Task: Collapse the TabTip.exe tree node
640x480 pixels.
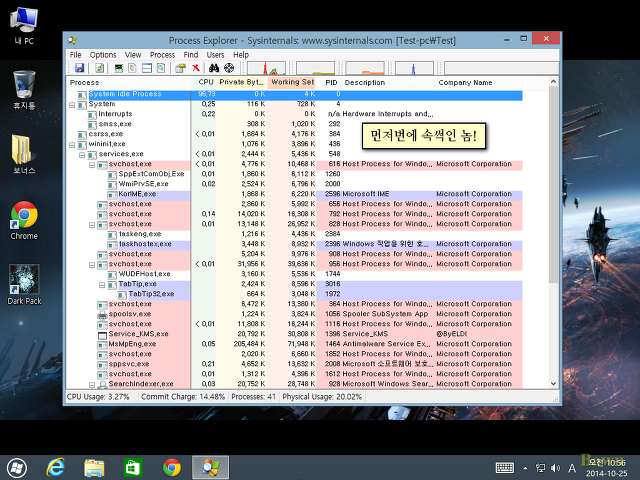Action: (x=102, y=285)
